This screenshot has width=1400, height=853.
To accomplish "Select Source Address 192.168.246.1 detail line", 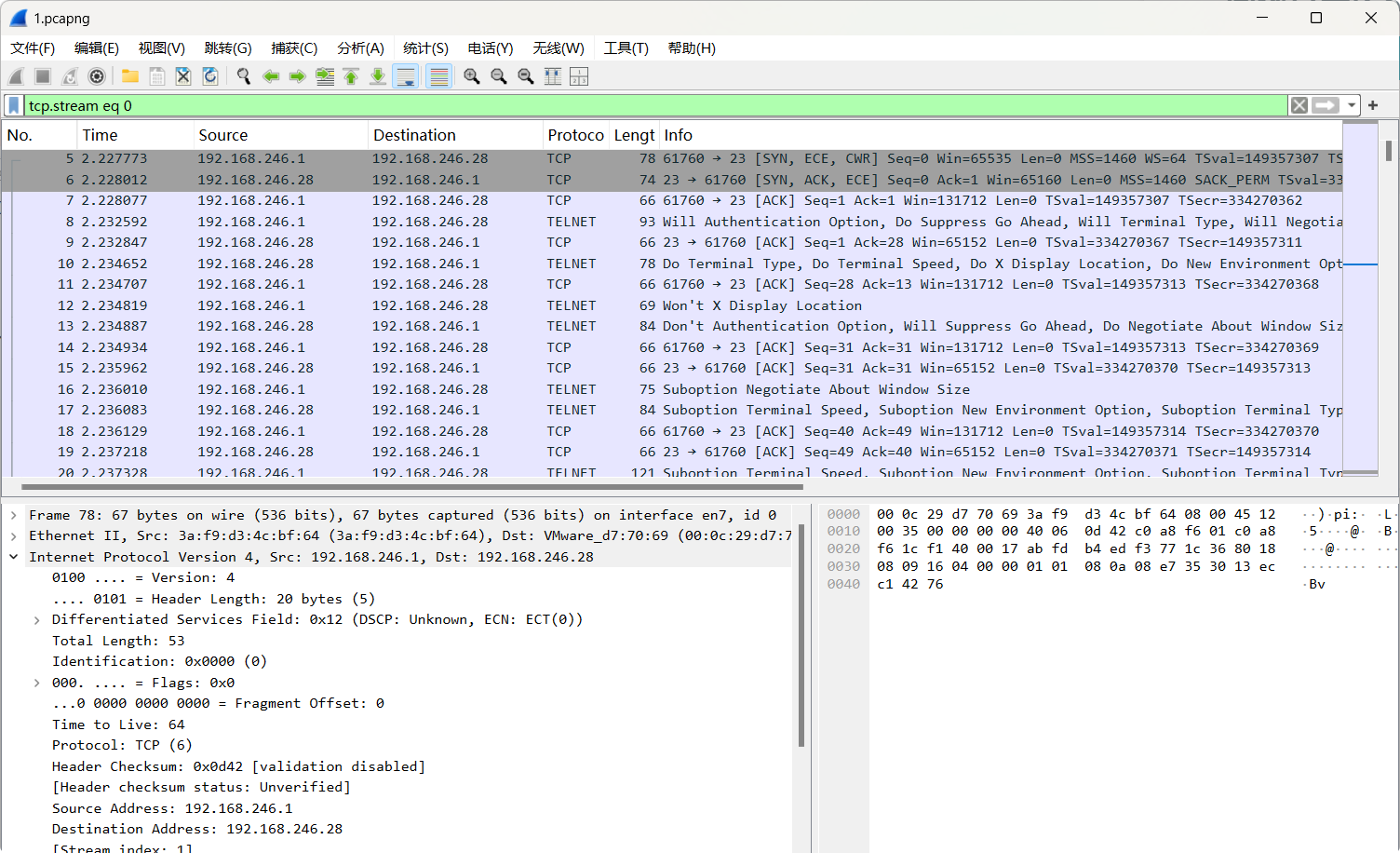I will pos(172,808).
